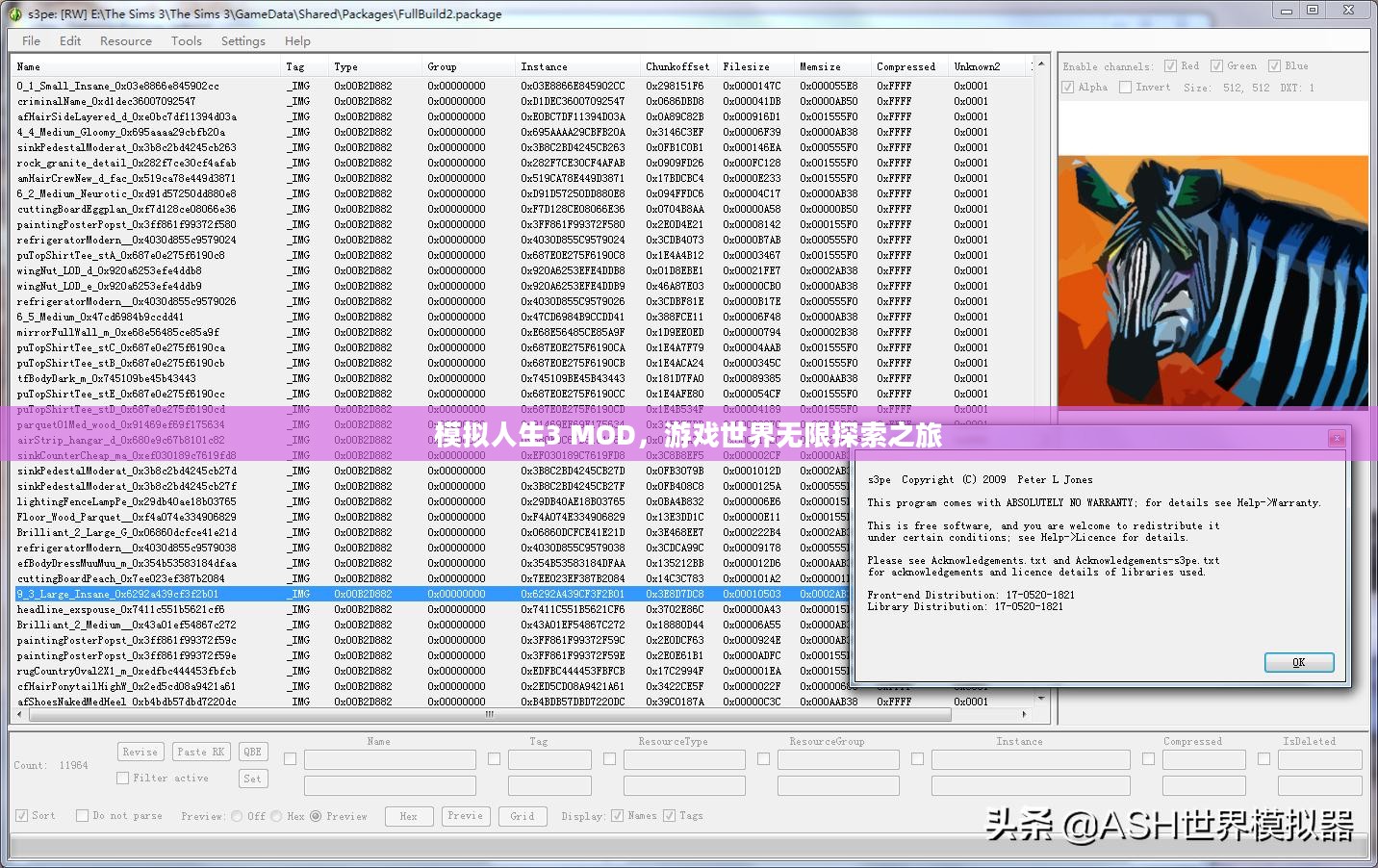Click right arrow of the horizontal scrollbar

point(1024,714)
